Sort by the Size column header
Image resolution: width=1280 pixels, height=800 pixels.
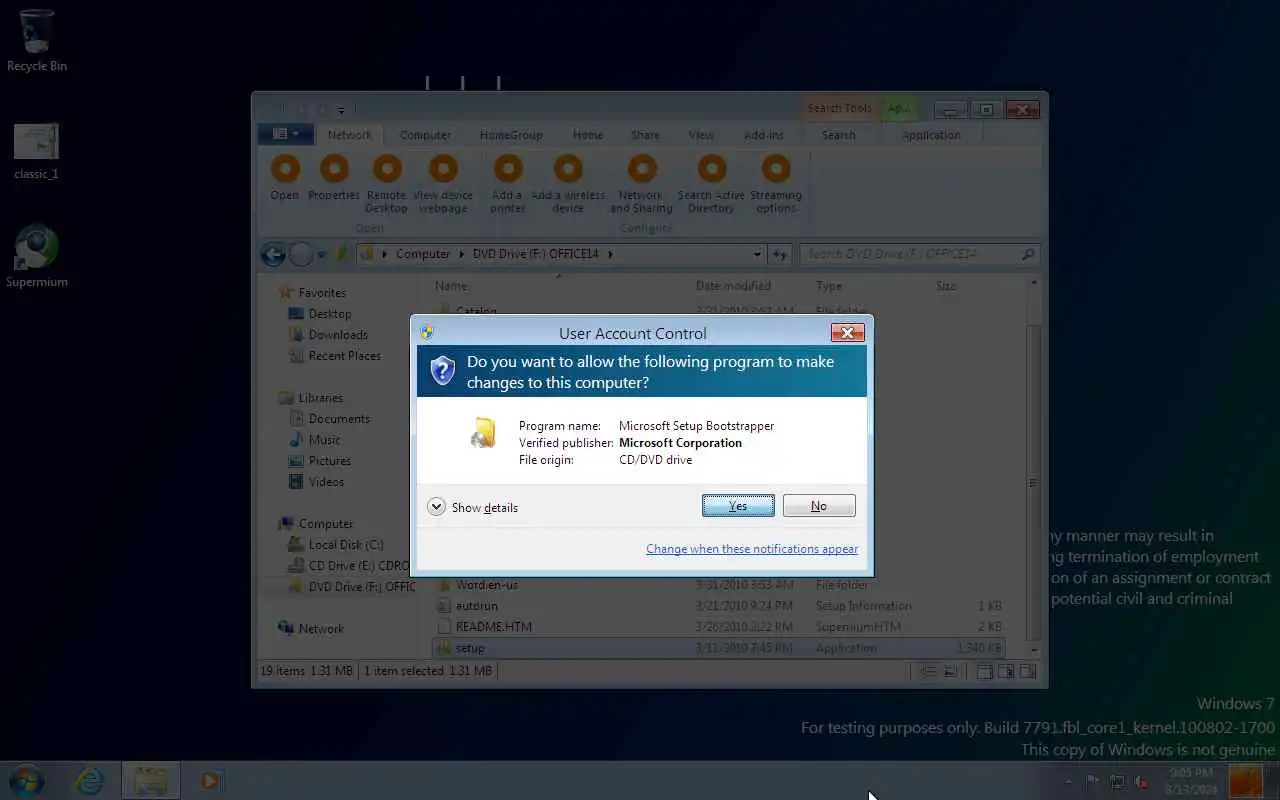coord(946,286)
